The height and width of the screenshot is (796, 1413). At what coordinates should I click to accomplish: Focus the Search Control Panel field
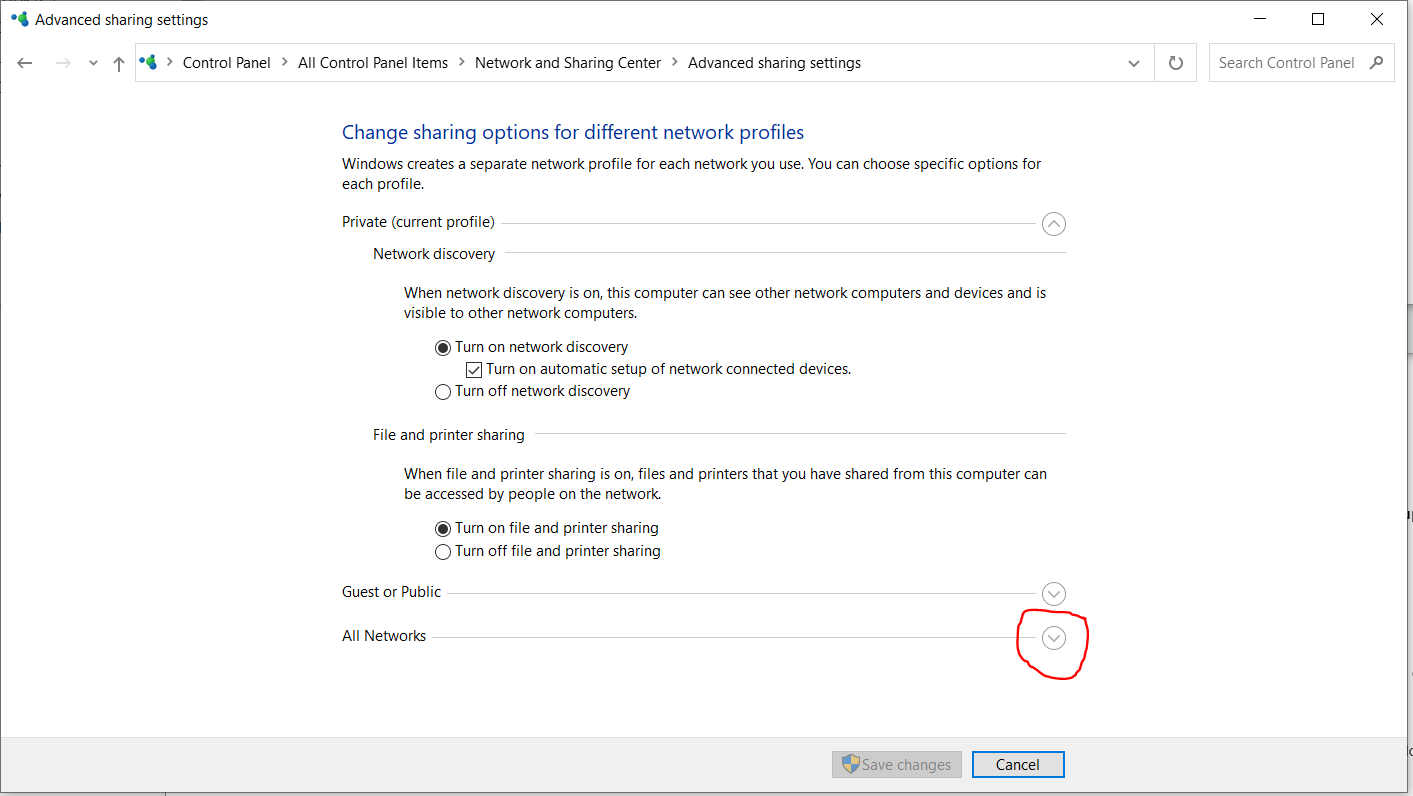[1301, 63]
